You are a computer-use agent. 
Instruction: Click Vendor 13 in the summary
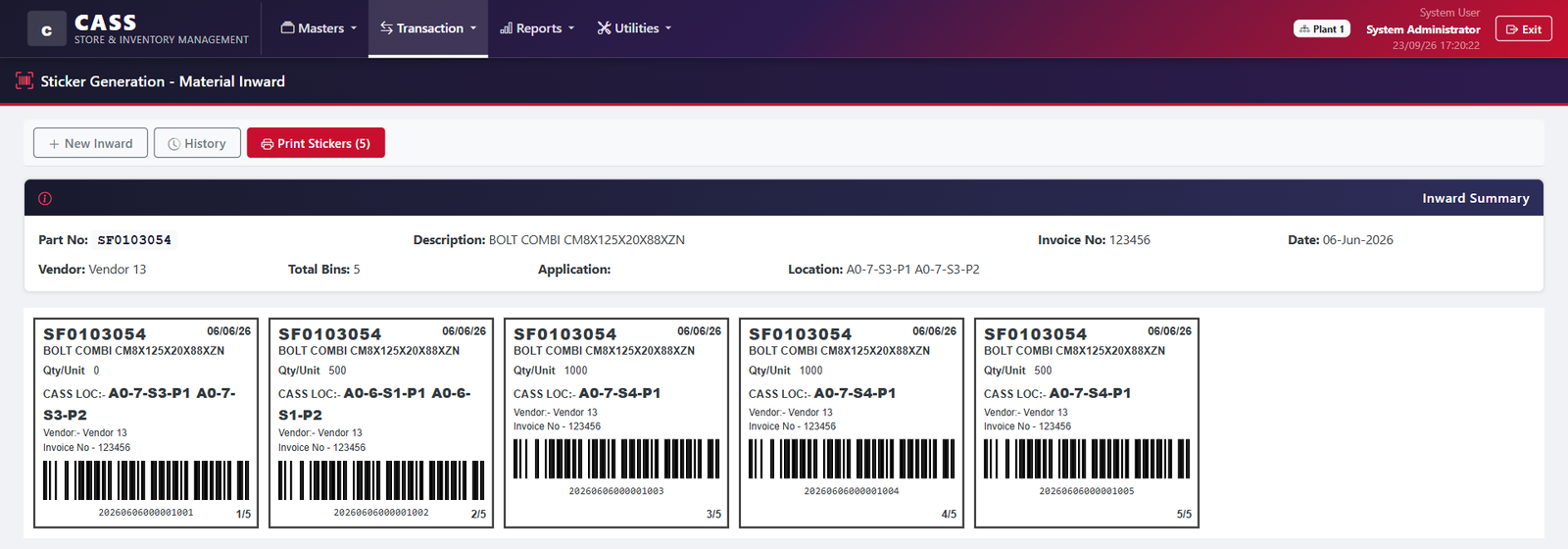[x=118, y=270]
